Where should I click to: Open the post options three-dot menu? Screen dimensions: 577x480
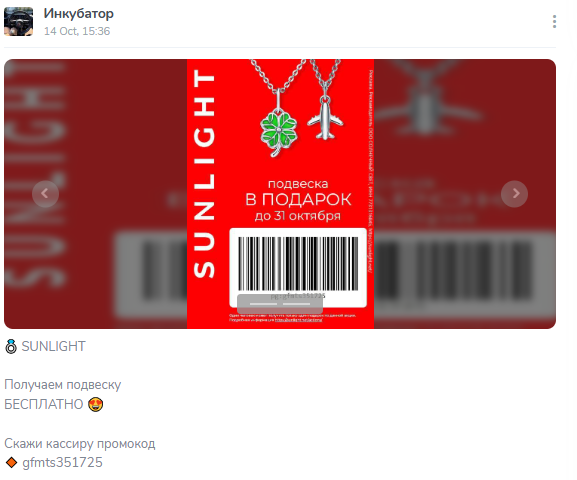click(554, 22)
